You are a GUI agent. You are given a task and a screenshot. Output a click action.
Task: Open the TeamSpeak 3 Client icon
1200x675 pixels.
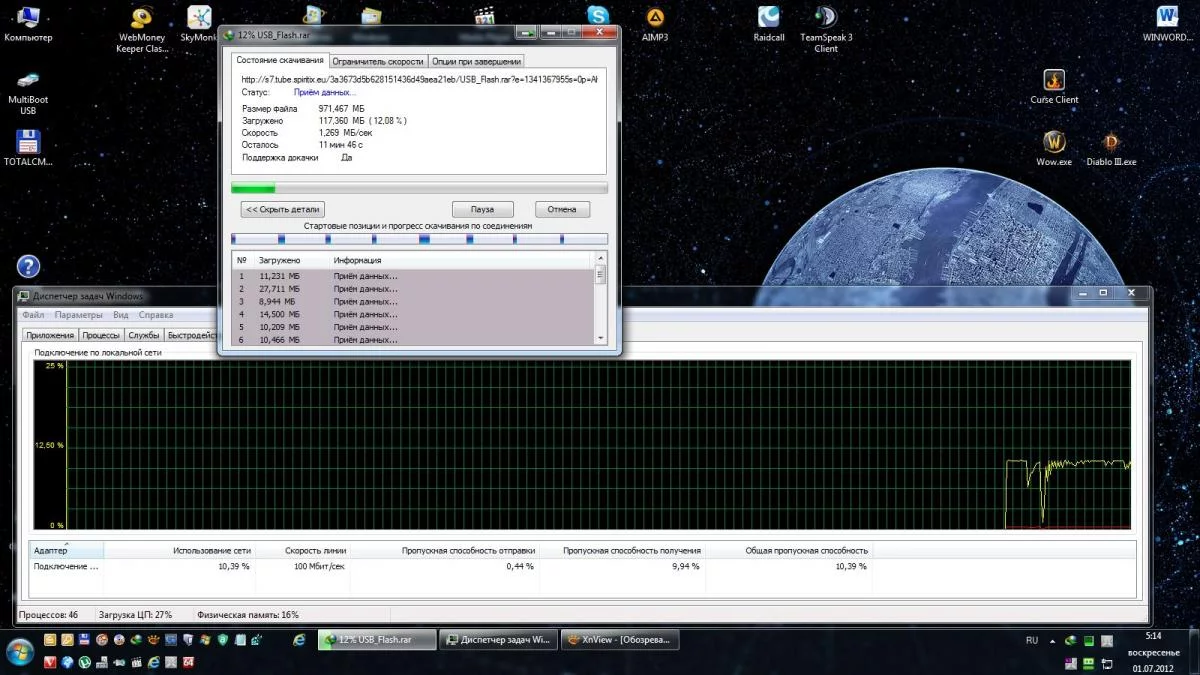pos(826,19)
